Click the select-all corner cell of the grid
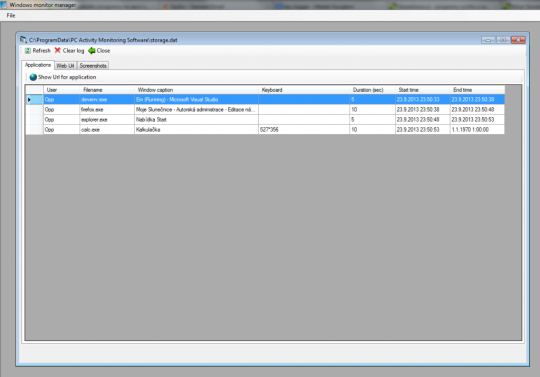Image resolution: width=540 pixels, height=377 pixels. tap(34, 90)
